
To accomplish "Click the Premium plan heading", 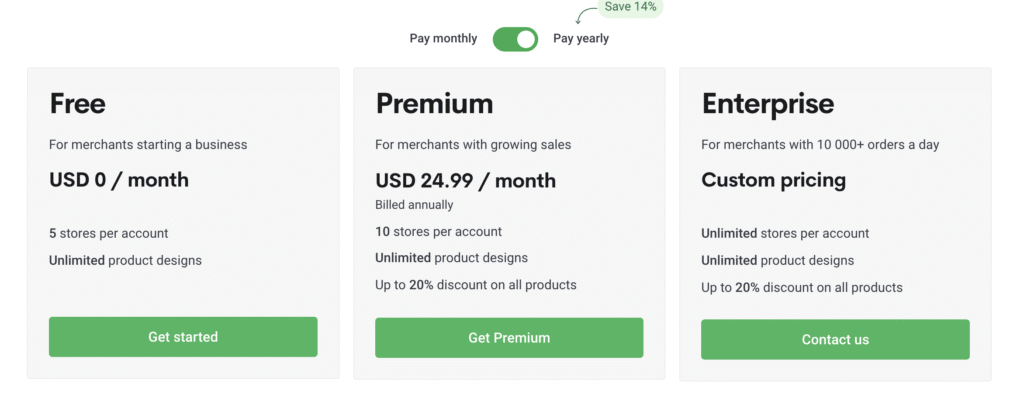I will (x=434, y=104).
